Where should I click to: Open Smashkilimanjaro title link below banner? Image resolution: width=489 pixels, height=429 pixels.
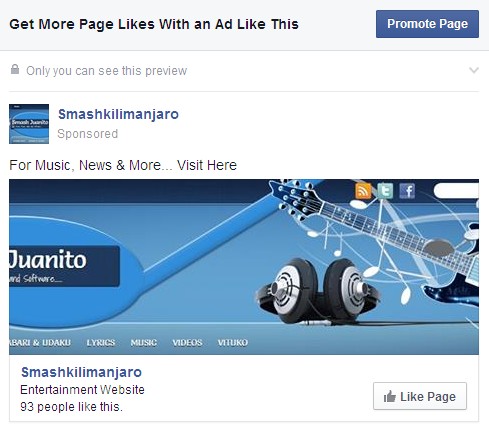point(81,372)
